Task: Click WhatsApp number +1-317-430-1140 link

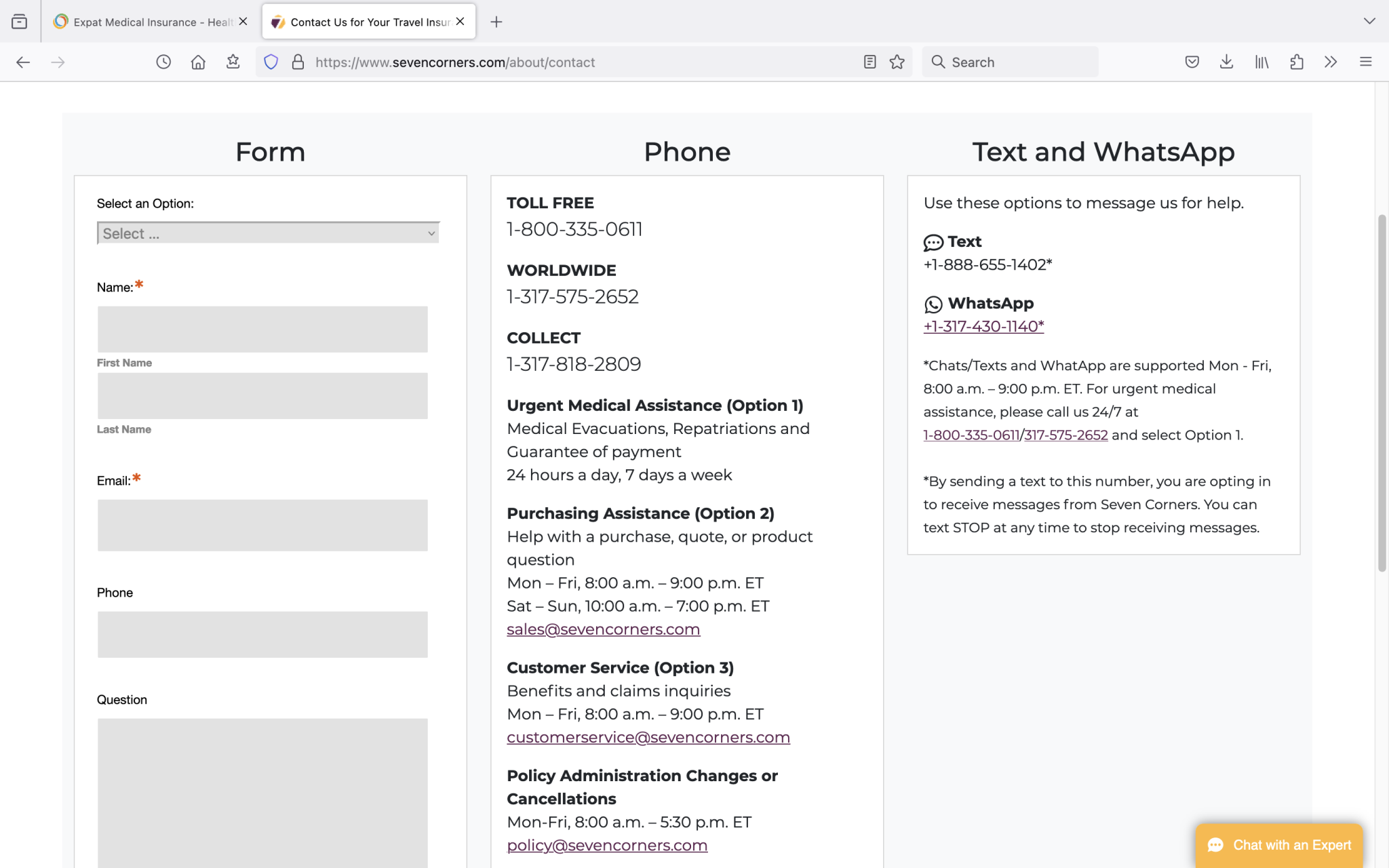Action: coord(983,326)
